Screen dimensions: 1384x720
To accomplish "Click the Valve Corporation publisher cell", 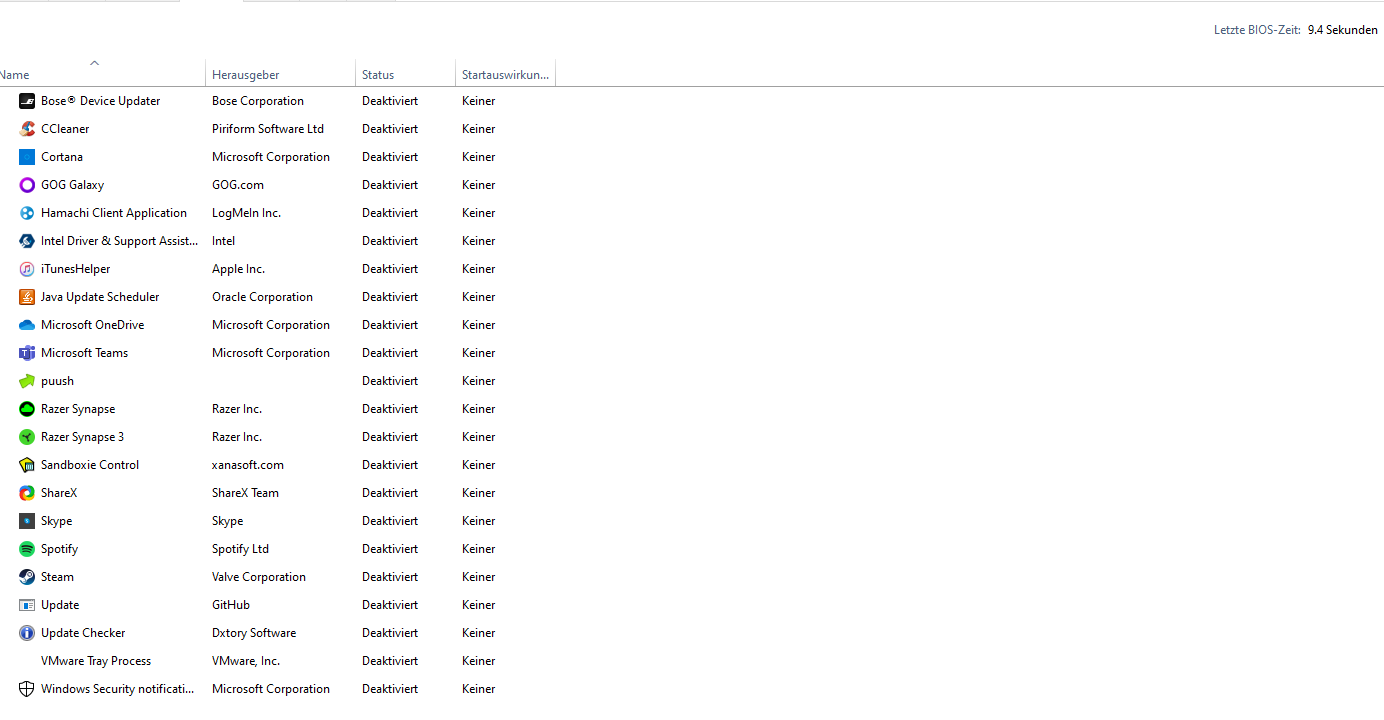I will 259,577.
